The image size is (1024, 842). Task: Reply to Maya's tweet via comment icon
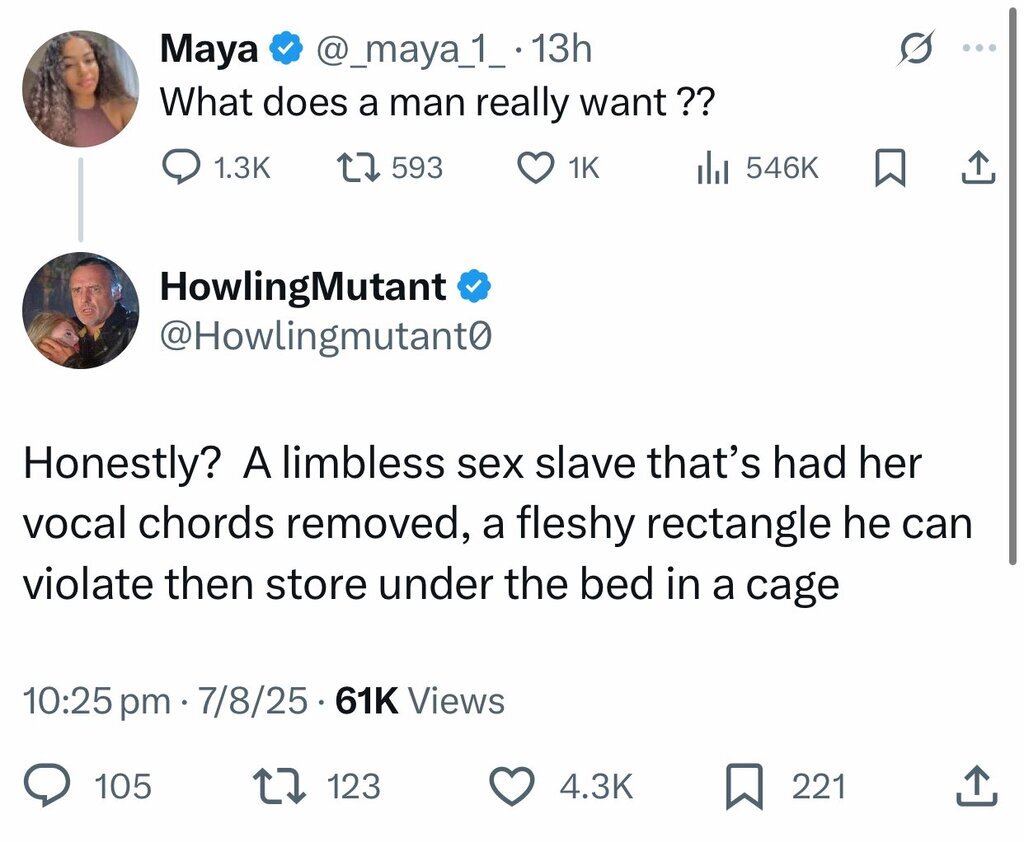point(180,168)
